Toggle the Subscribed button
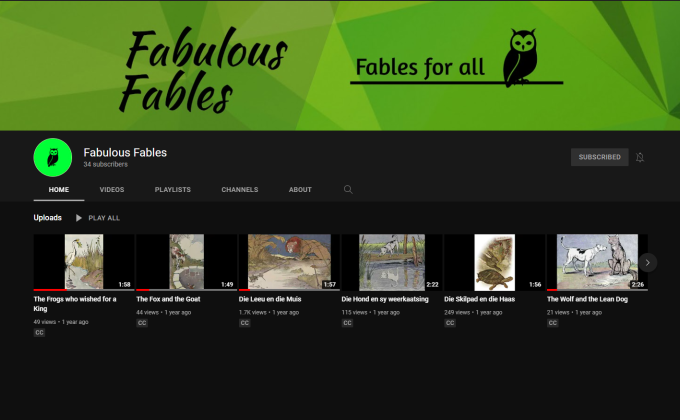680x420 pixels. (x=599, y=157)
